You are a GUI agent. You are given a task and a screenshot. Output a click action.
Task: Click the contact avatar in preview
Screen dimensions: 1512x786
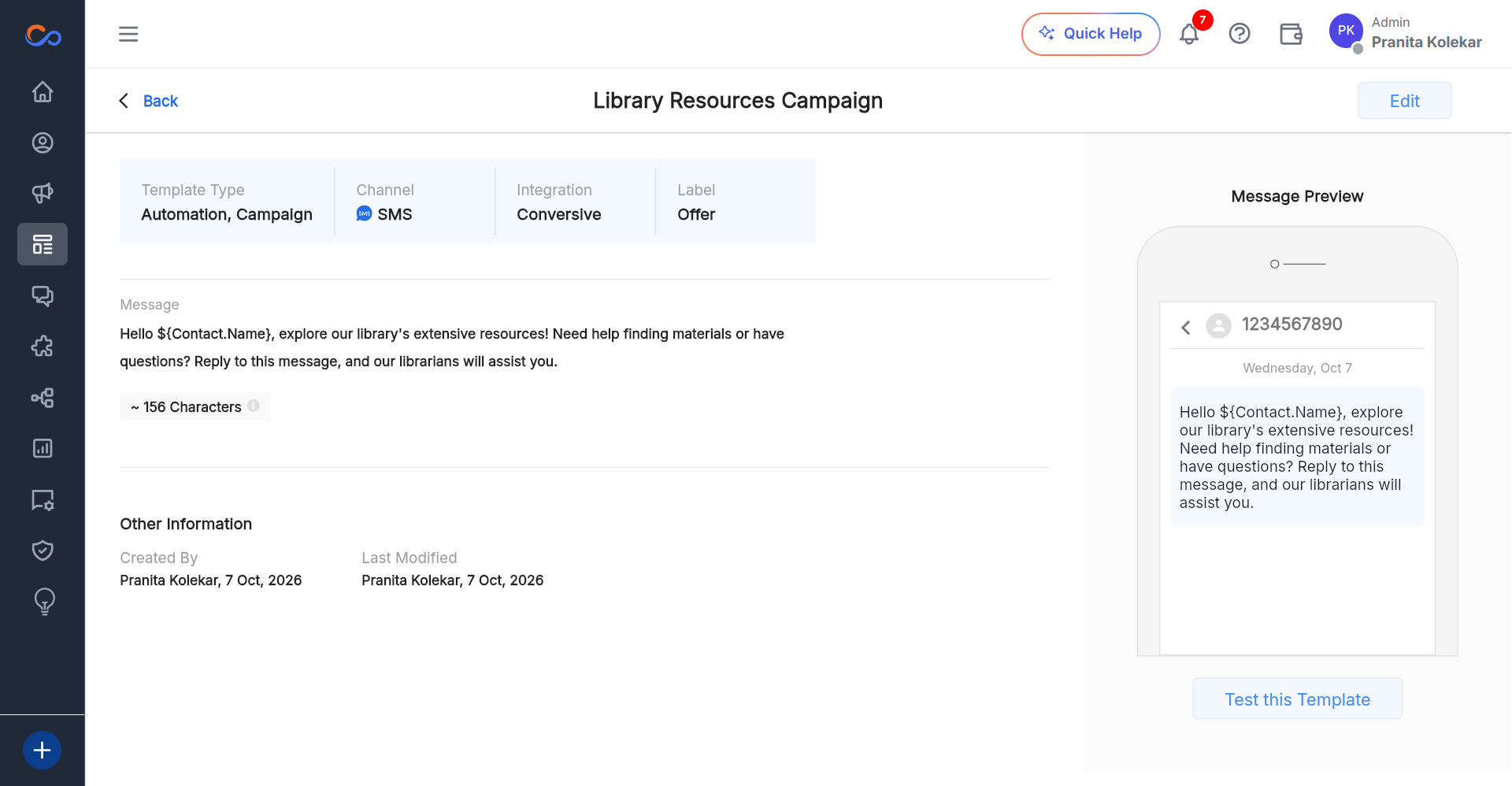1218,325
